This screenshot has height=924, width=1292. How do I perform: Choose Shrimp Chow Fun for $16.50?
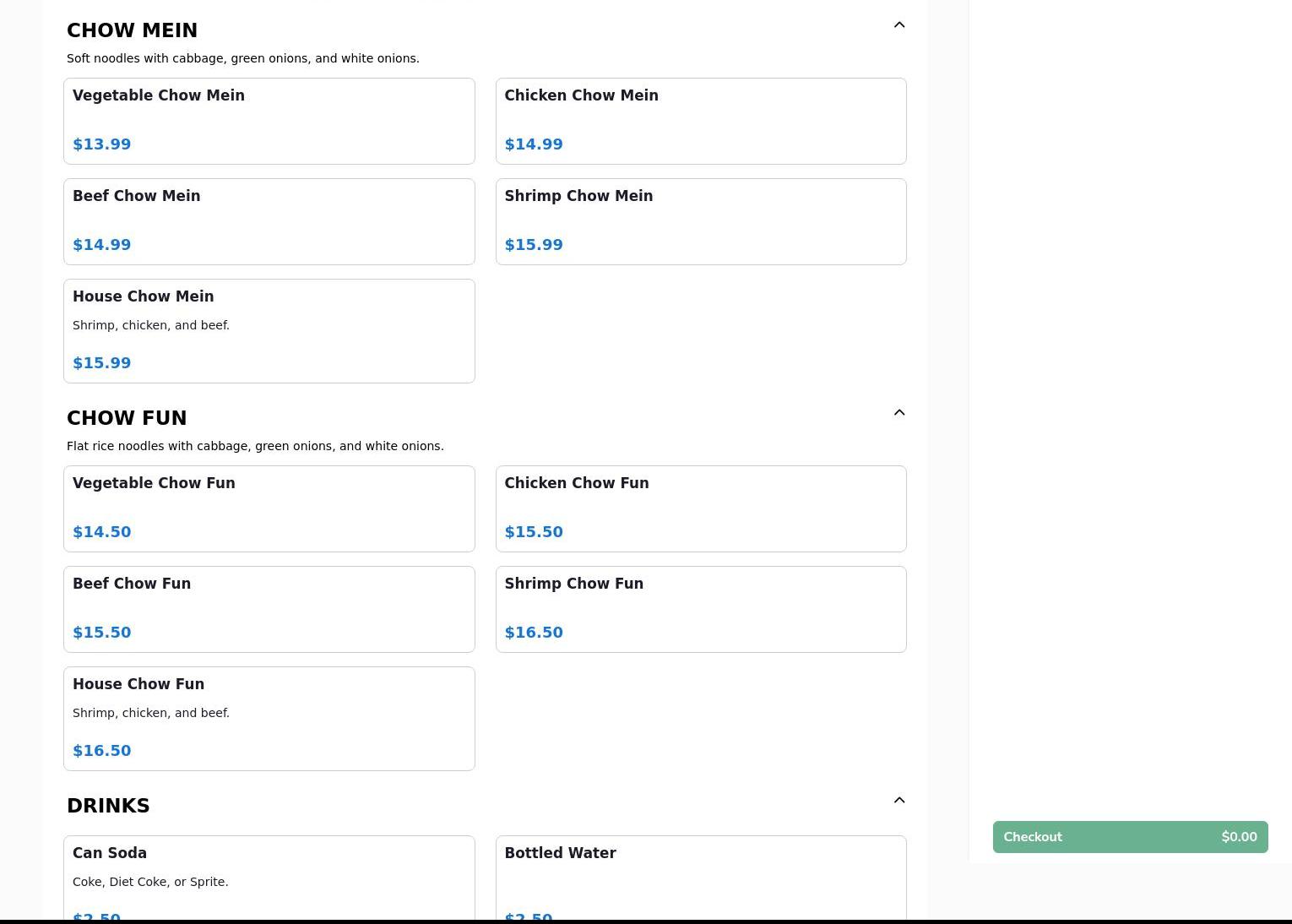click(700, 609)
